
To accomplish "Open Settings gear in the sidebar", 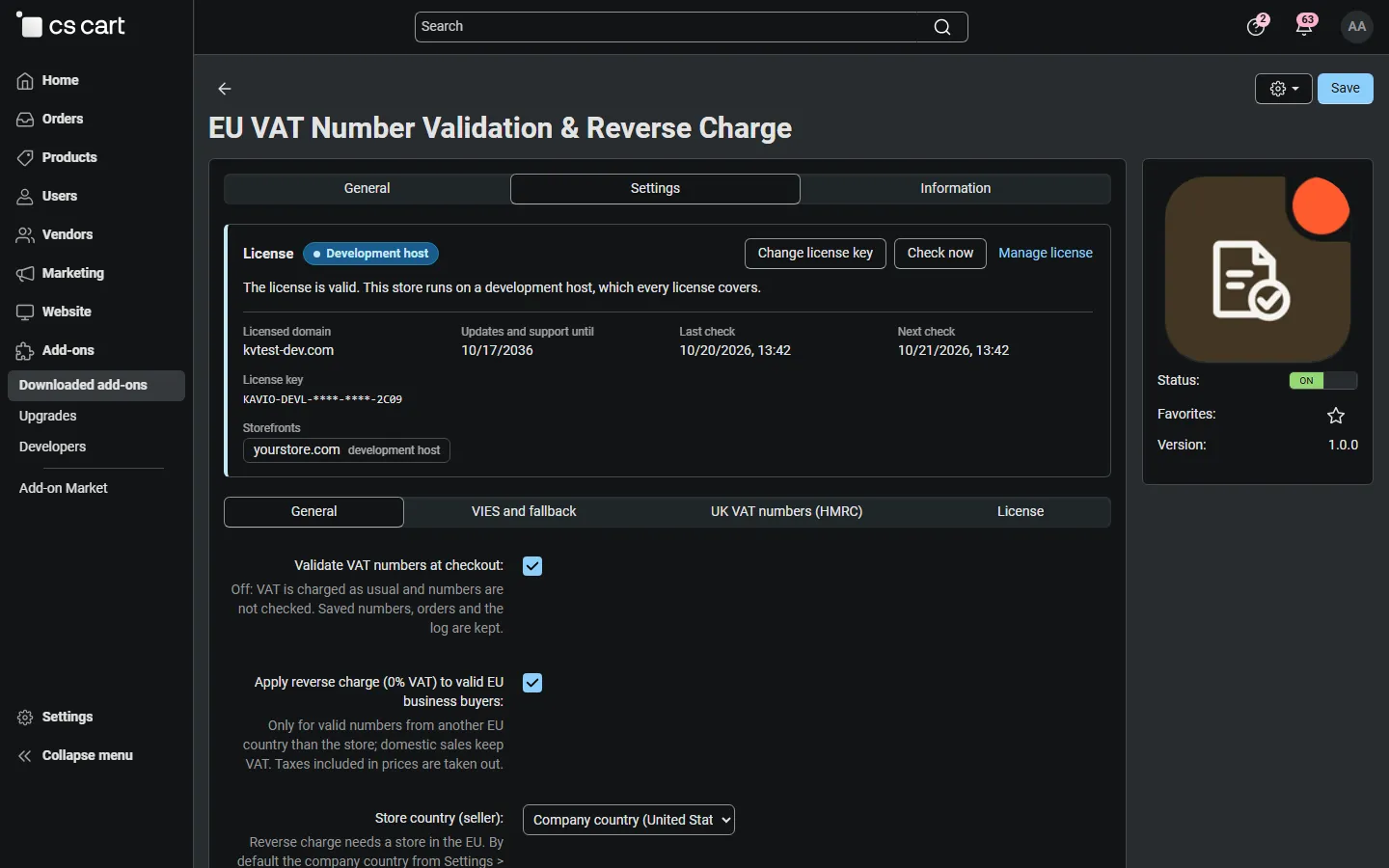I will click(x=25, y=718).
